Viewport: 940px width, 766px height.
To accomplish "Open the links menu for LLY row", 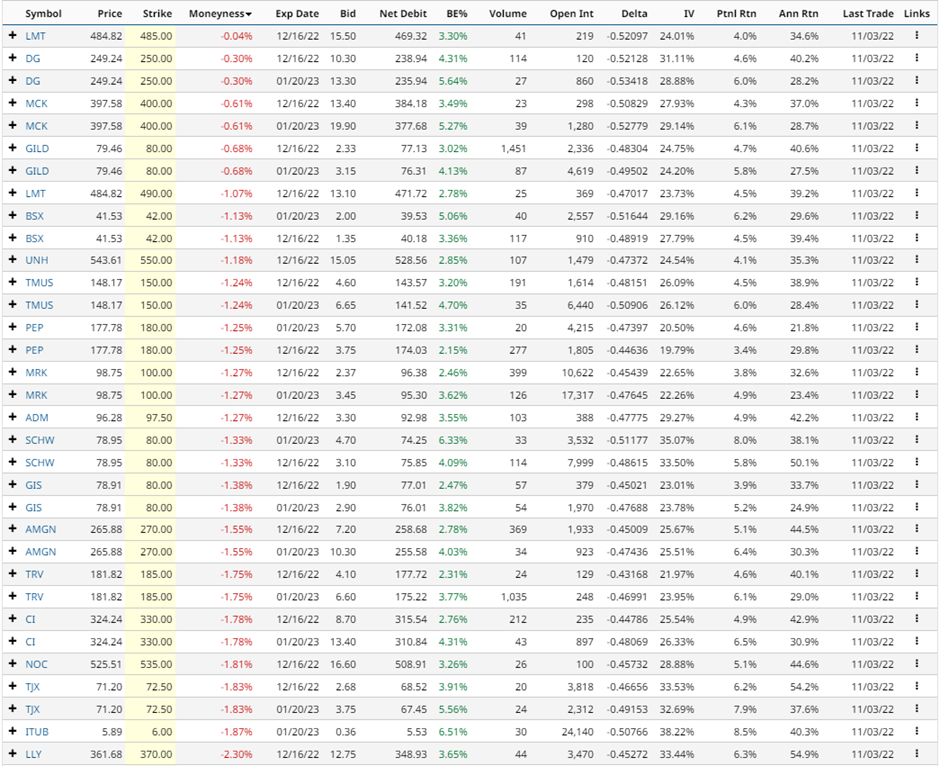I will point(917,754).
